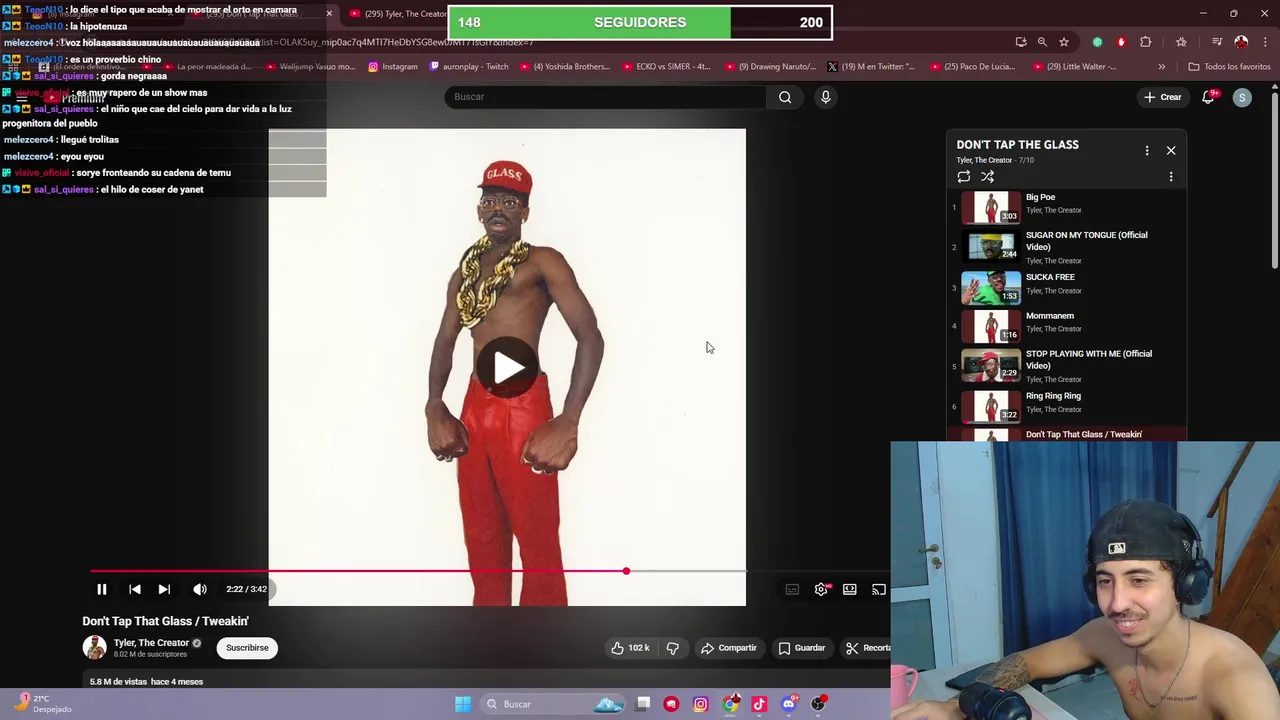The image size is (1280, 720).
Task: Open the auronplay - Twitch bookmark
Action: [x=469, y=67]
